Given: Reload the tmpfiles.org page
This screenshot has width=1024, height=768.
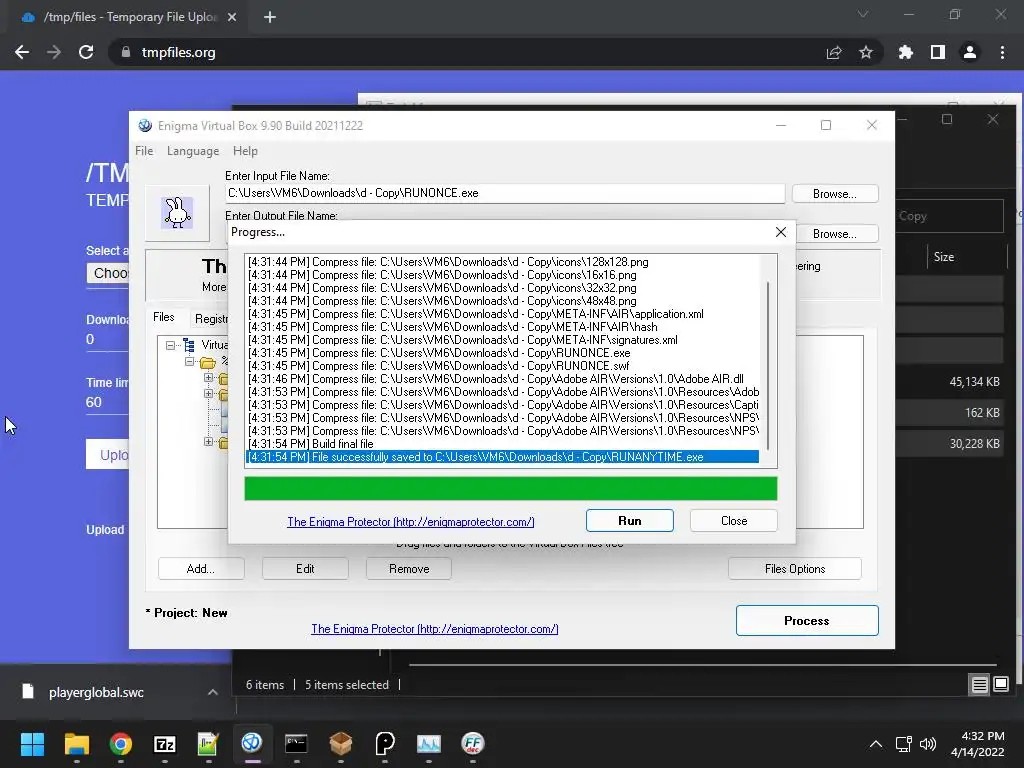Looking at the screenshot, I should point(86,52).
